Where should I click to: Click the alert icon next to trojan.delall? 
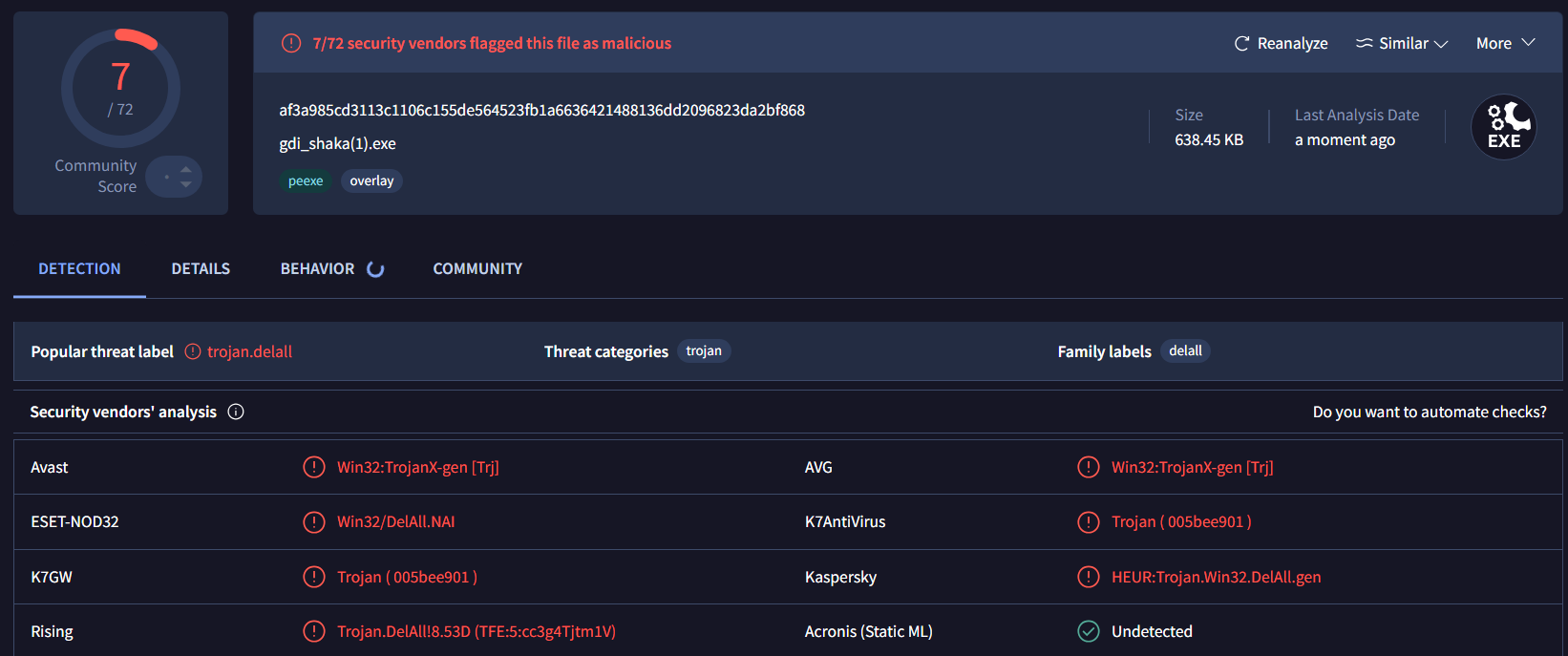[x=193, y=351]
